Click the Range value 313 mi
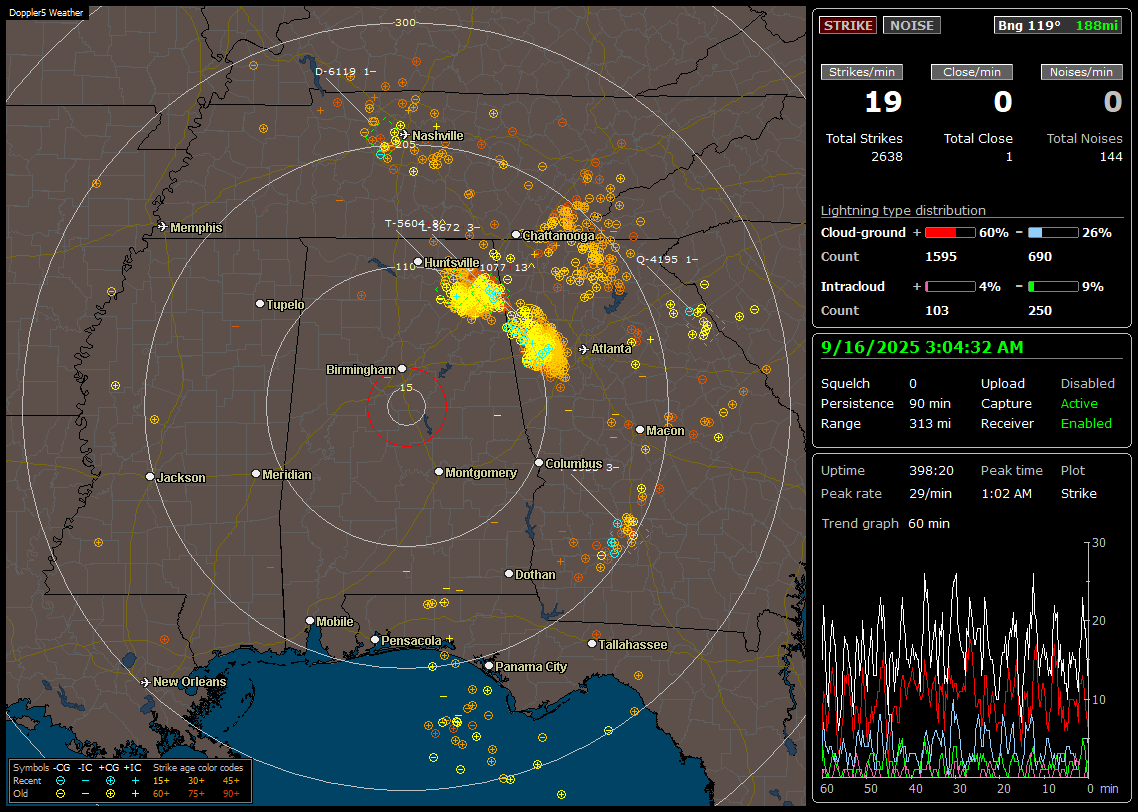This screenshot has height=812, width=1138. tap(930, 424)
